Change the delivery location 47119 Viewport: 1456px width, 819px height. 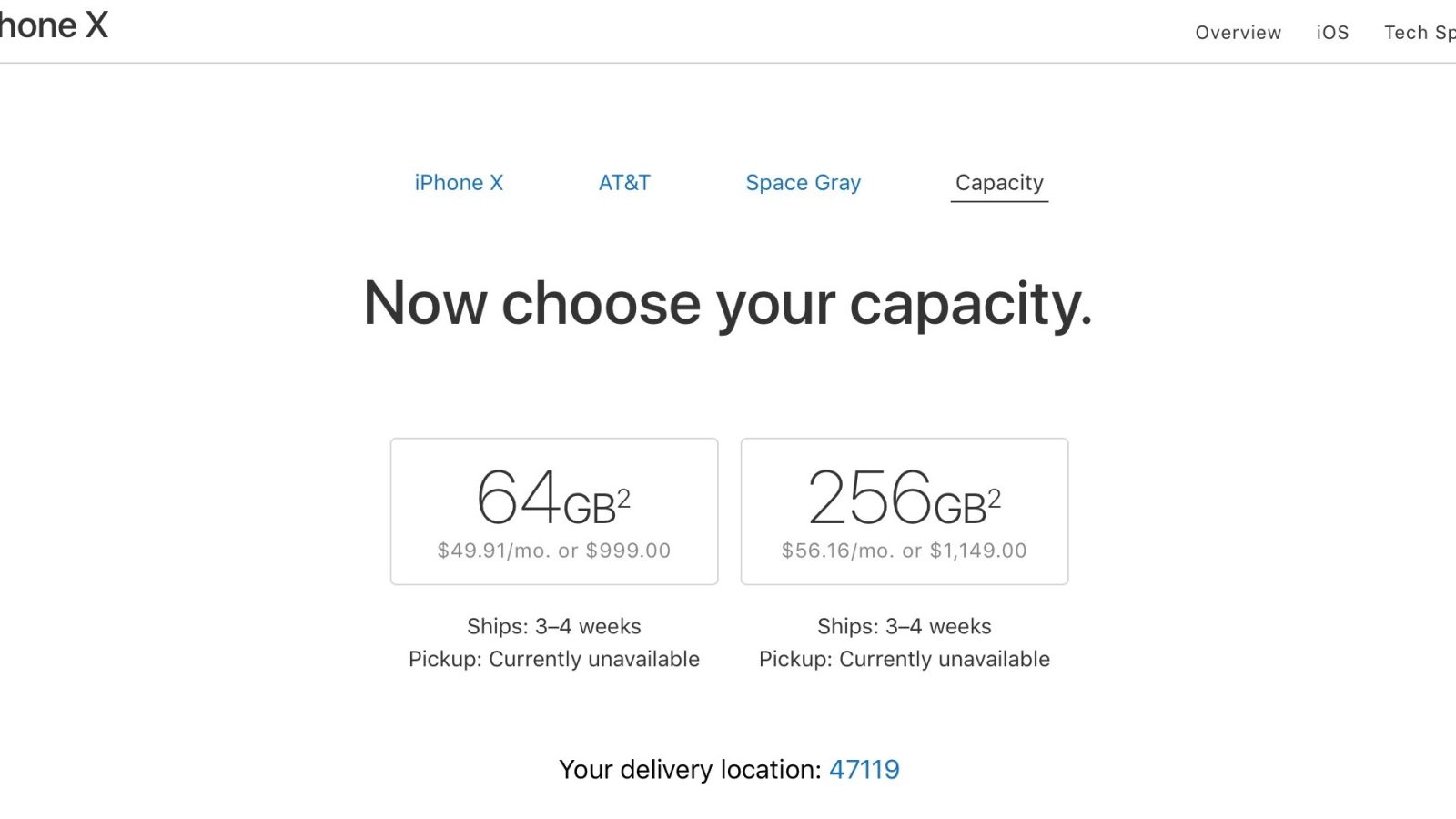864,769
